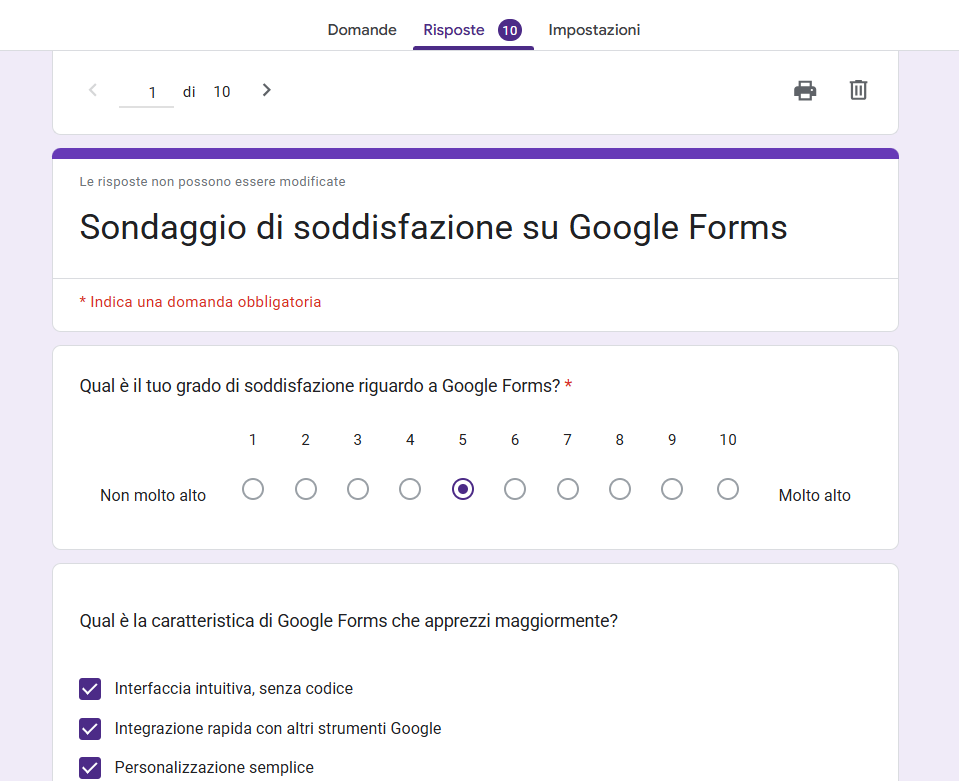Viewport: 959px width, 781px height.
Task: Delete this response with the trash icon
Action: (857, 90)
